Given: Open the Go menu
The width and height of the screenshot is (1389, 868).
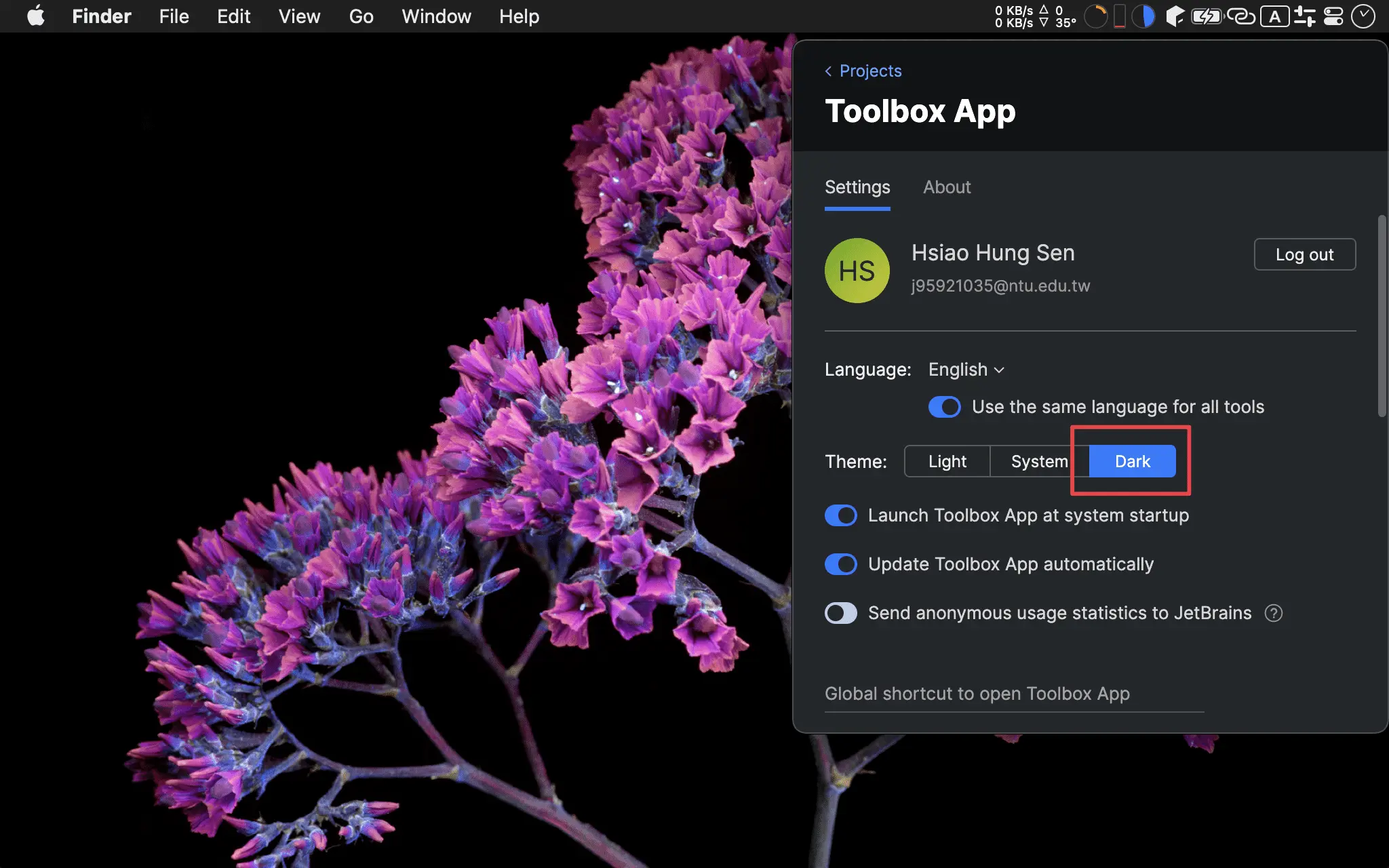Looking at the screenshot, I should click(361, 16).
